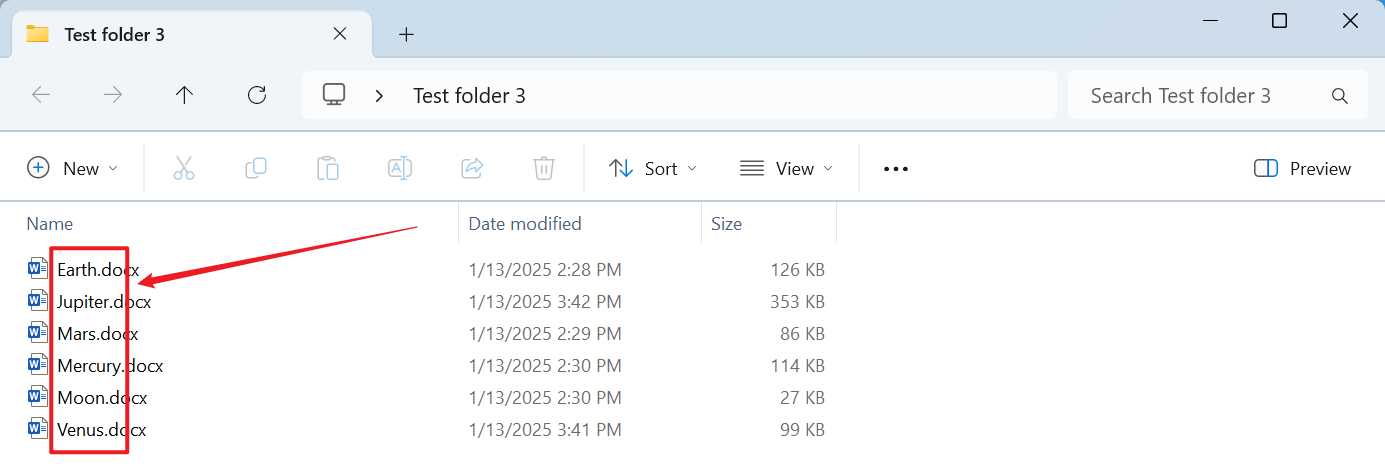Click the Paste clipboard icon
Screen dimensions: 1385x475
328,168
